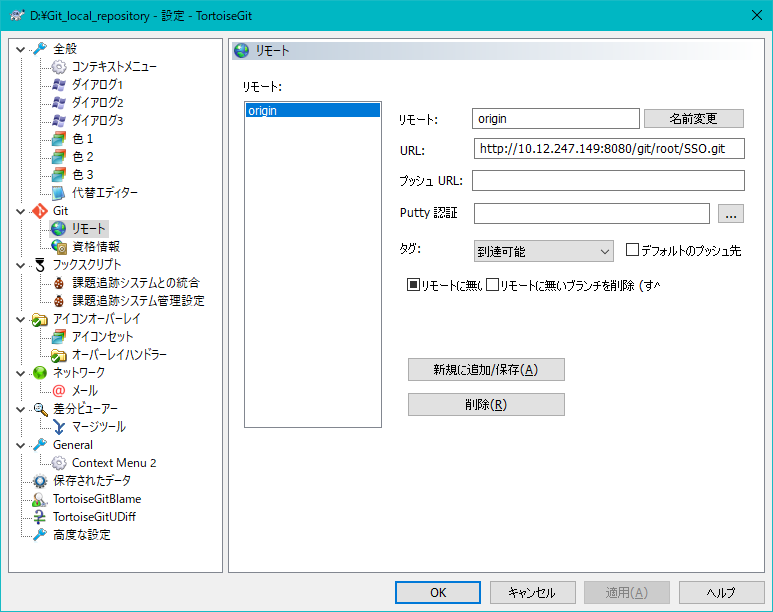
Task: Collapse the 差分ビューアー tree node
Action: tap(21, 409)
